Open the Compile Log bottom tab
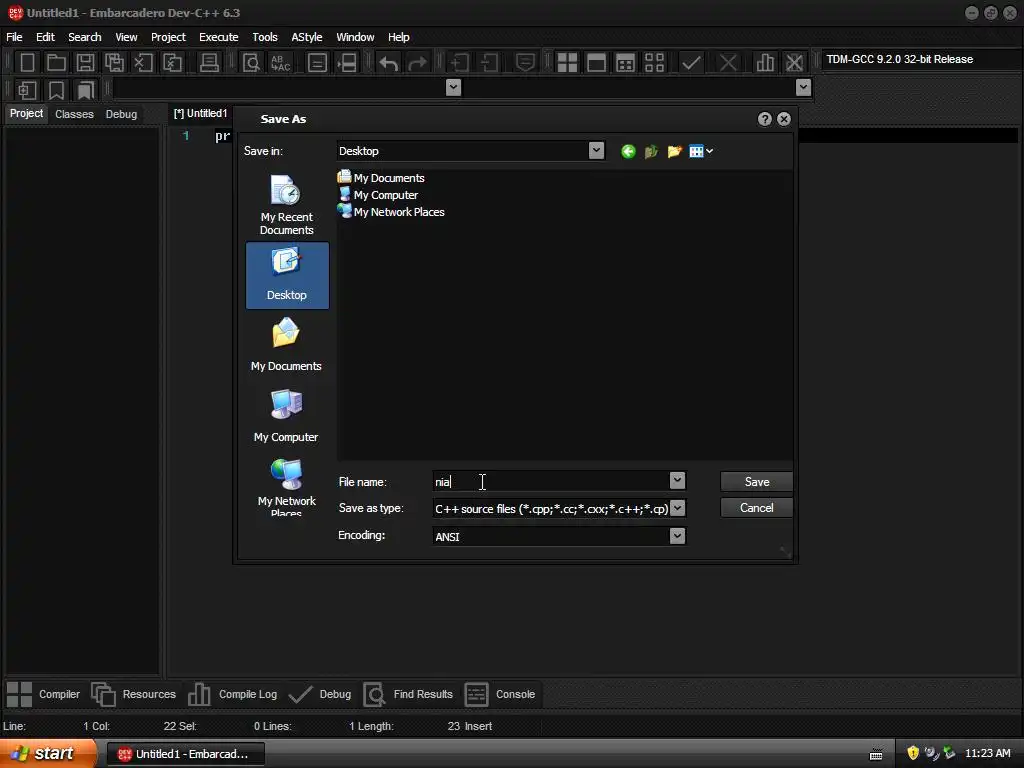This screenshot has width=1024, height=768. [x=232, y=694]
